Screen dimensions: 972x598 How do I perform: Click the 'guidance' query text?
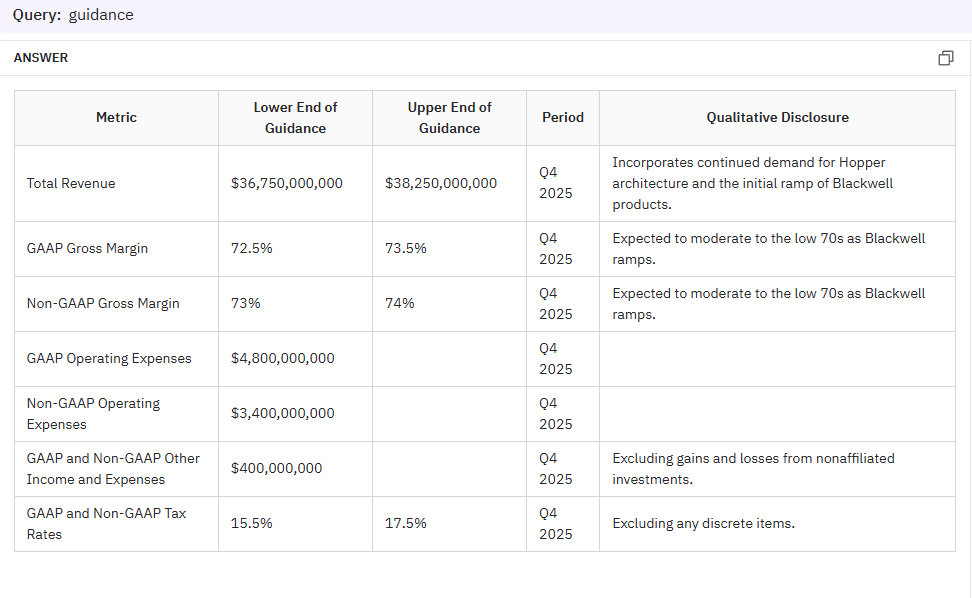coord(101,15)
